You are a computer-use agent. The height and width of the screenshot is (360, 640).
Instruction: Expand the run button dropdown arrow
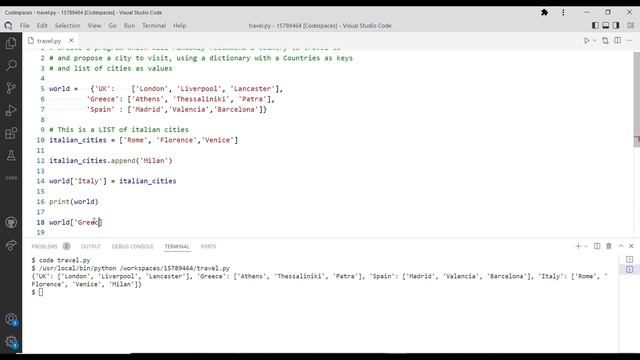point(594,40)
